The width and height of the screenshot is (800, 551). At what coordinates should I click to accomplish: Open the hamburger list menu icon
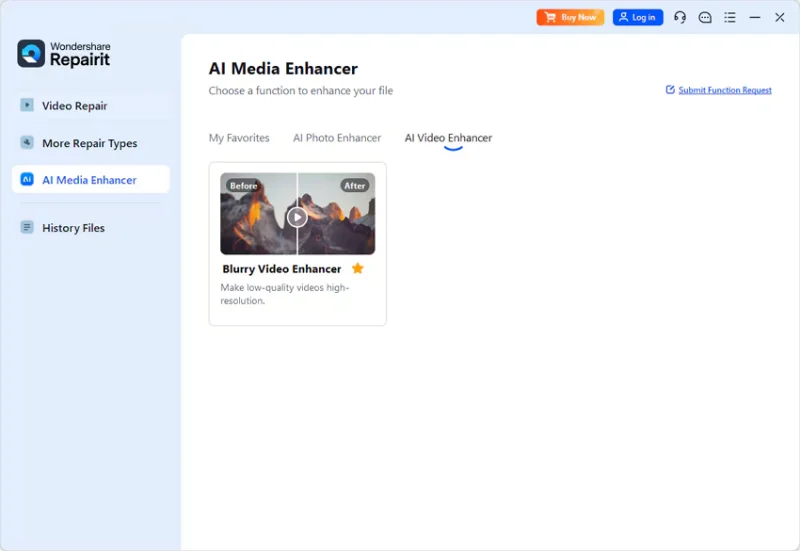point(730,17)
